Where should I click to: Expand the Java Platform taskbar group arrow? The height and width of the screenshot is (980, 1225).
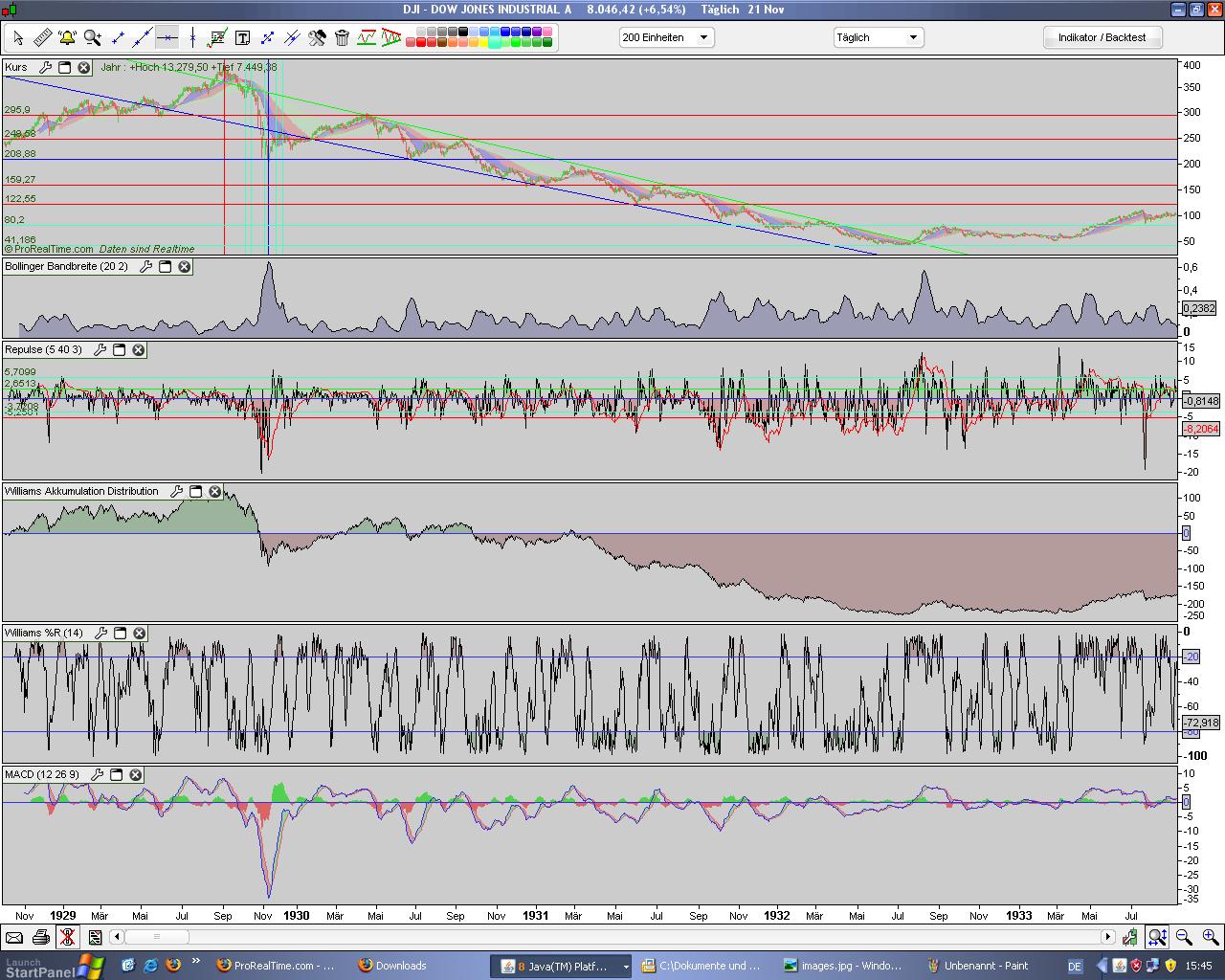[626, 967]
